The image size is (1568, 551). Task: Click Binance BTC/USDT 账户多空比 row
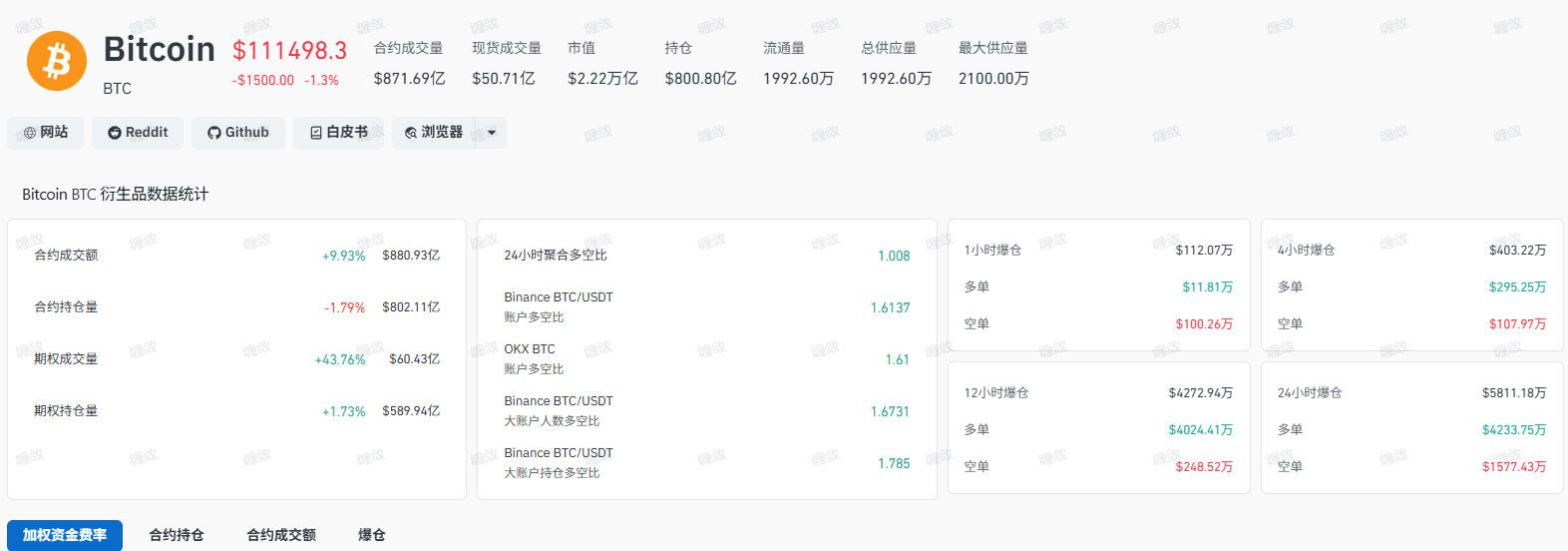707,307
